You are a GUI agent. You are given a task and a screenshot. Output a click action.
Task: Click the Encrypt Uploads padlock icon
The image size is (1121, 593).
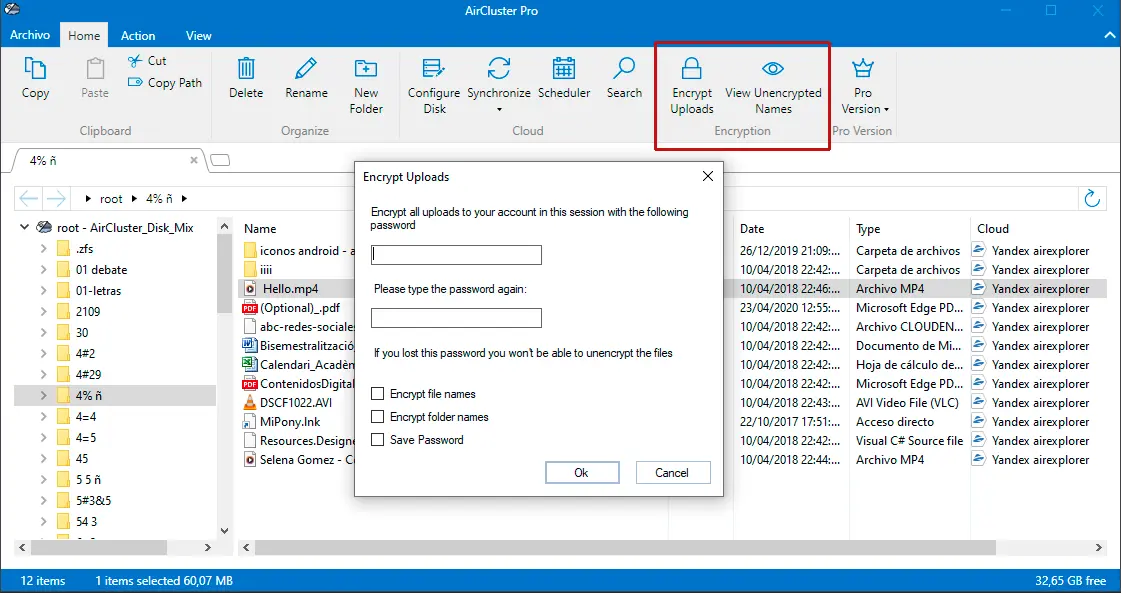[x=691, y=69]
